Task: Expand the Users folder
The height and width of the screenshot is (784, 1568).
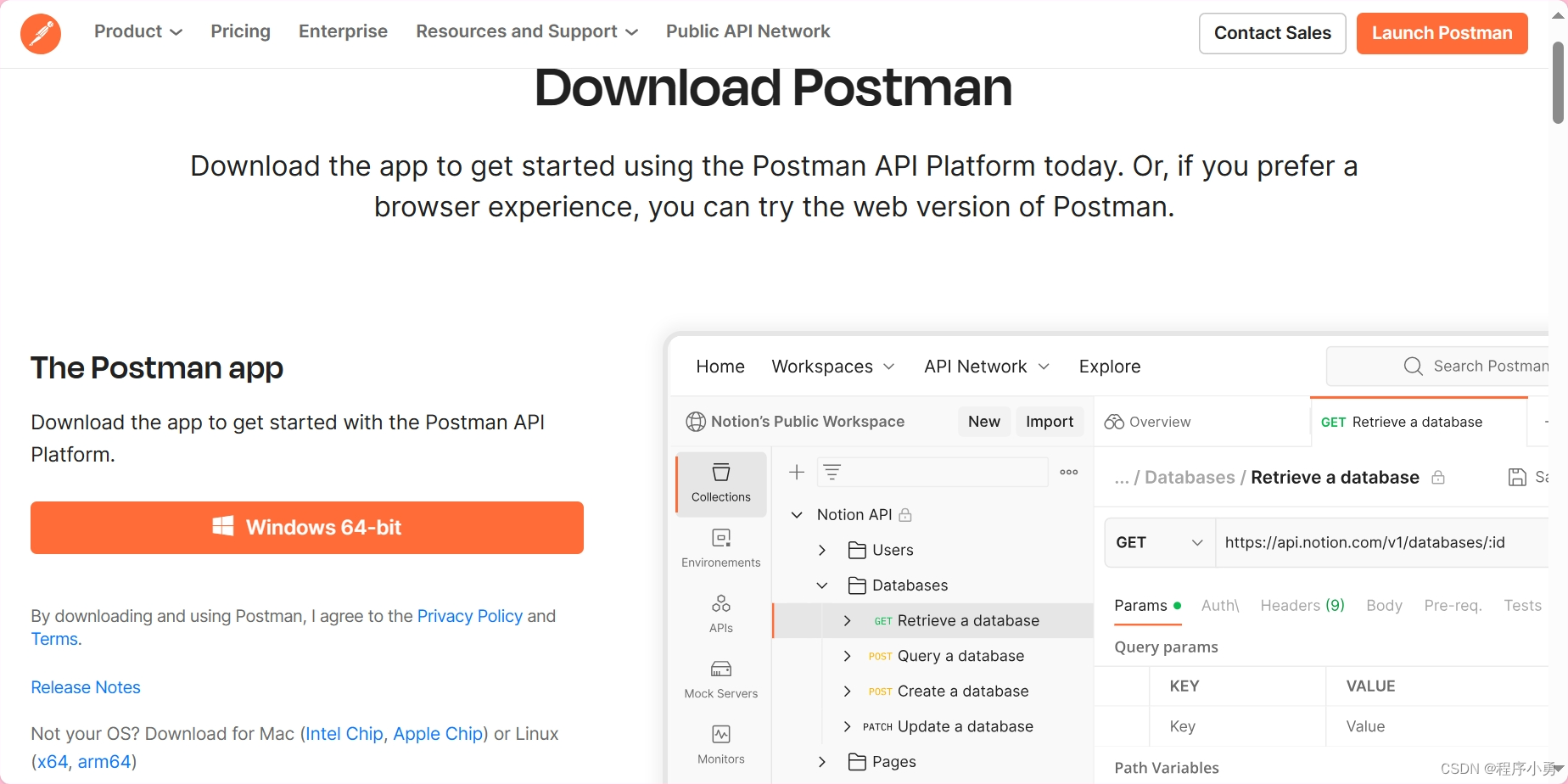Action: tap(822, 551)
